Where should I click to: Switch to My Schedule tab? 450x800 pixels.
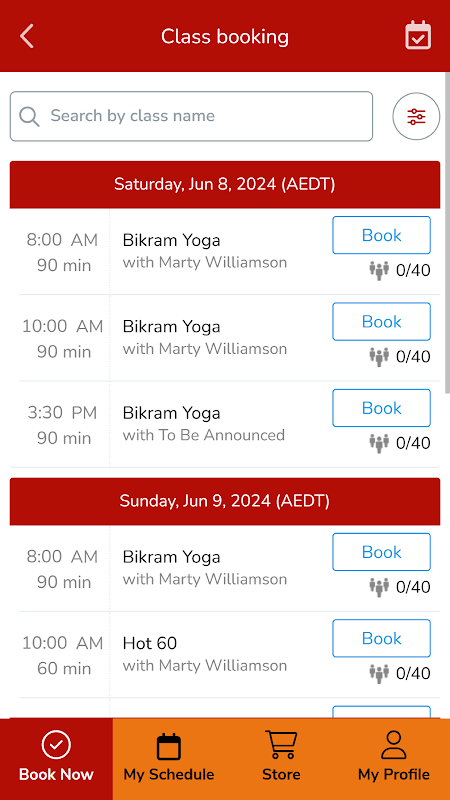click(x=169, y=756)
